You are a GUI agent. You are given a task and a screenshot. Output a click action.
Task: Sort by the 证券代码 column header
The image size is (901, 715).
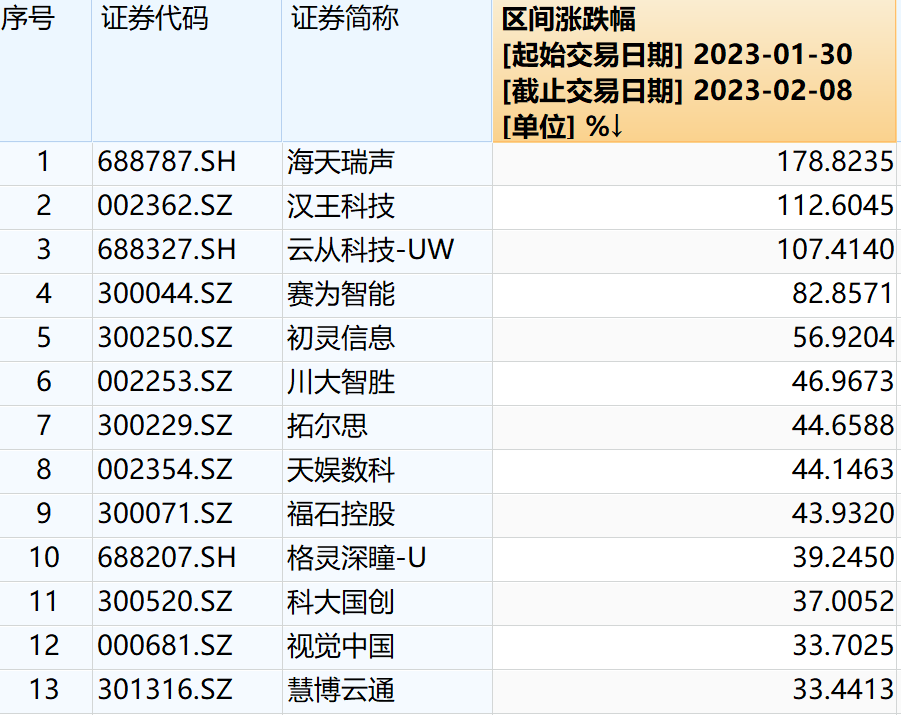pos(155,19)
